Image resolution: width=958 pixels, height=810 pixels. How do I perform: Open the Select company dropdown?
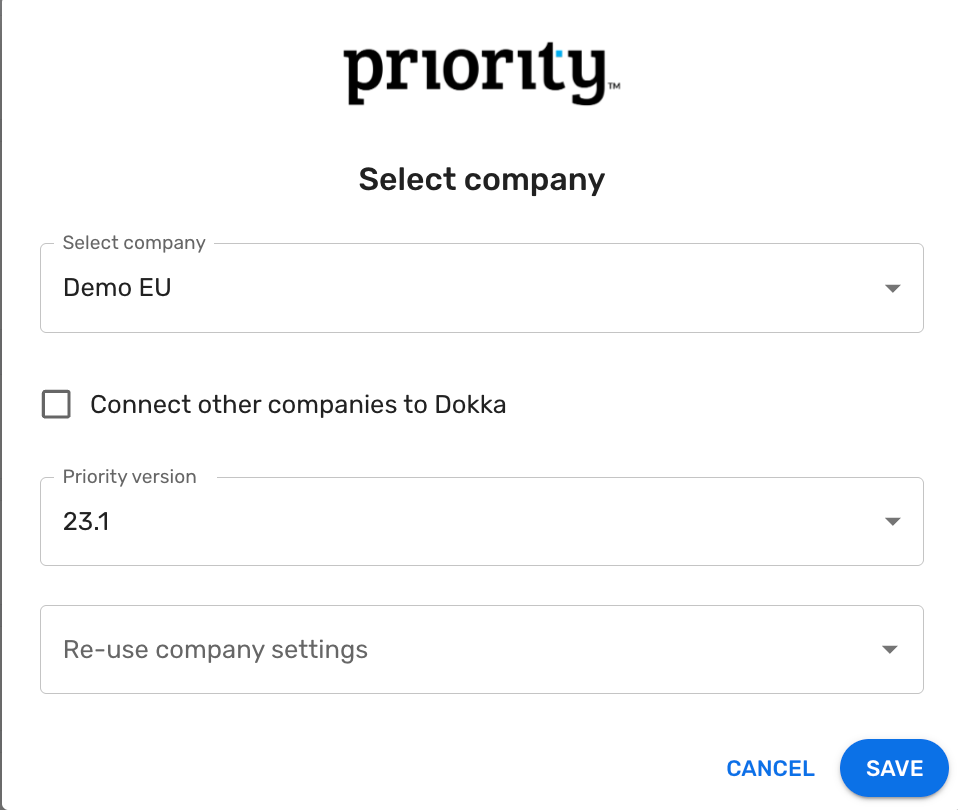[480, 289]
